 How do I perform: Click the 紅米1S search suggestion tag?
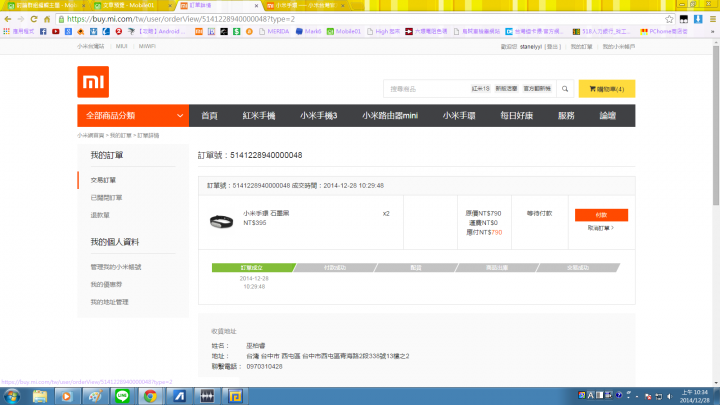tap(480, 89)
